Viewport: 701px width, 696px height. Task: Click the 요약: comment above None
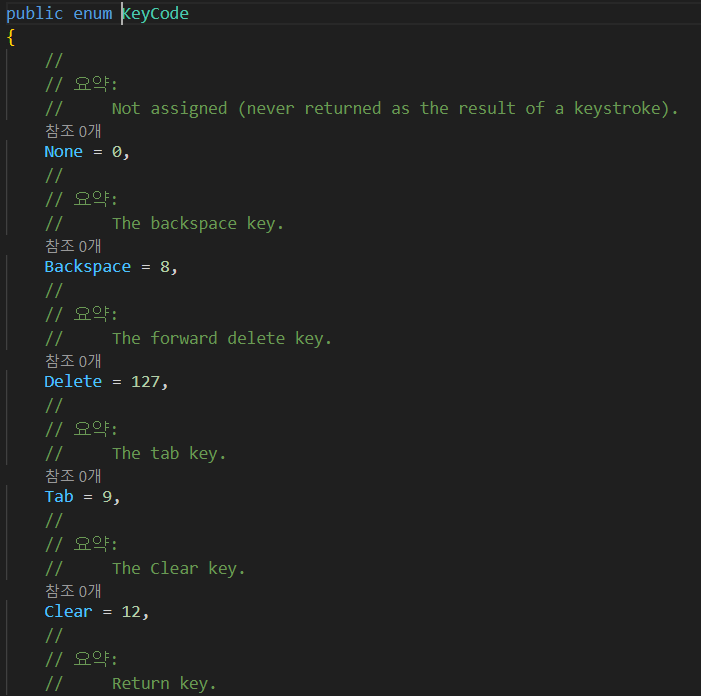click(81, 84)
